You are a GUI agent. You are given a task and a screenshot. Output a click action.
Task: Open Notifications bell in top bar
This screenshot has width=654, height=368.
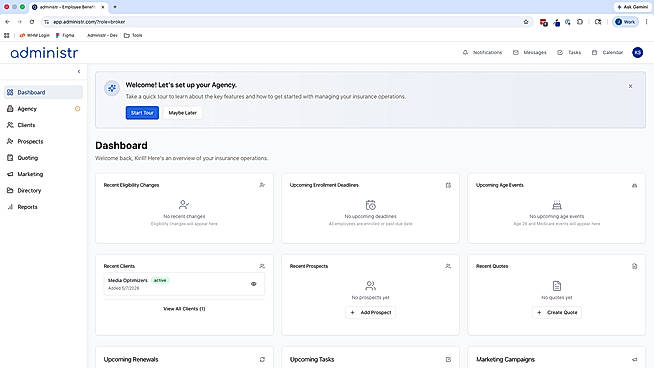coord(482,53)
